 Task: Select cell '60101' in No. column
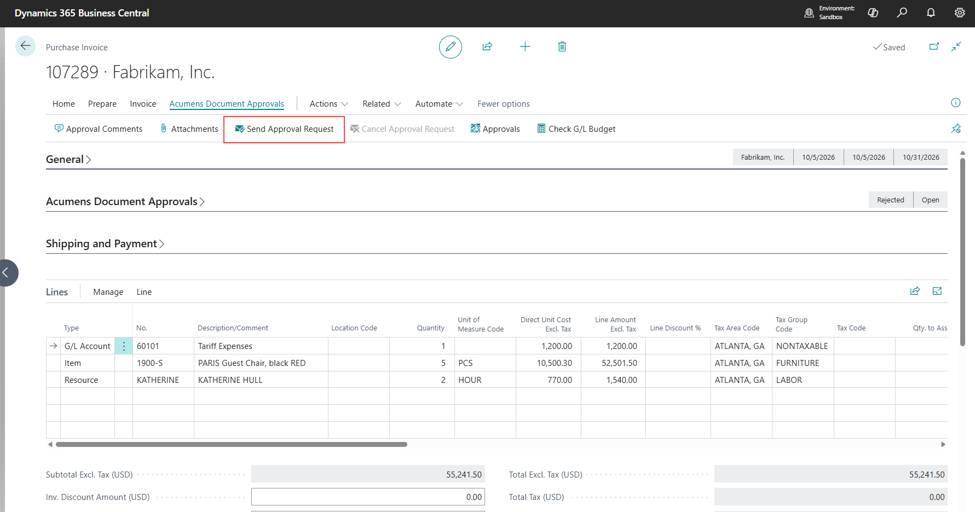point(163,346)
